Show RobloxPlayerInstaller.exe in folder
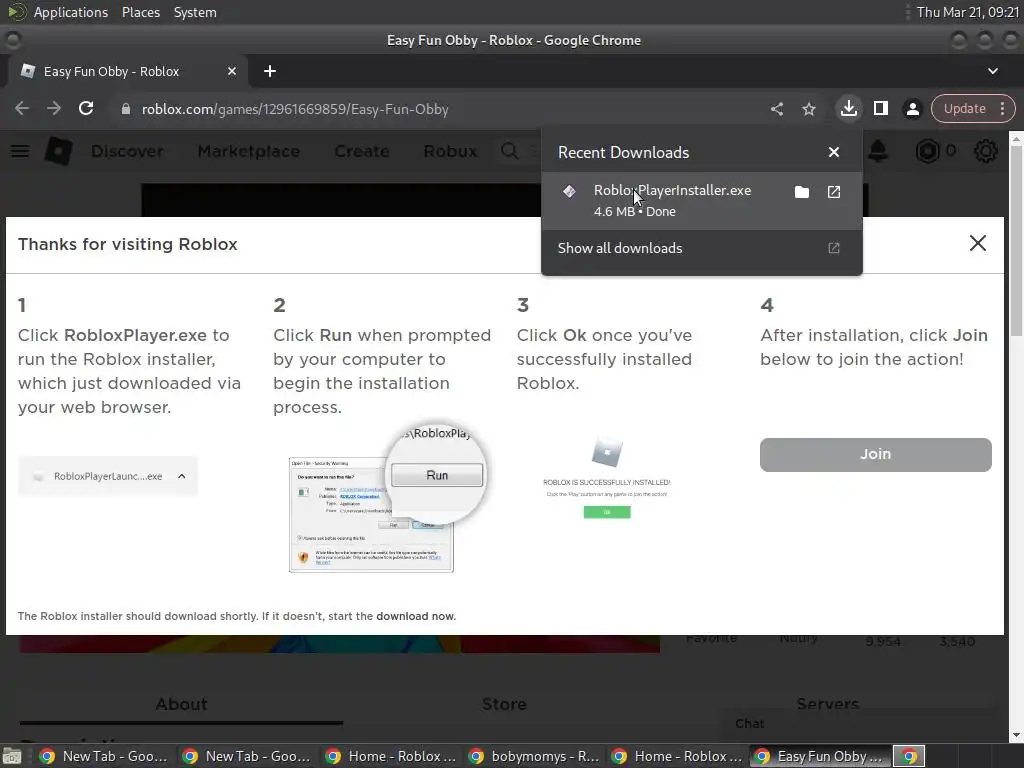Screen dimensions: 1024x768 point(801,192)
